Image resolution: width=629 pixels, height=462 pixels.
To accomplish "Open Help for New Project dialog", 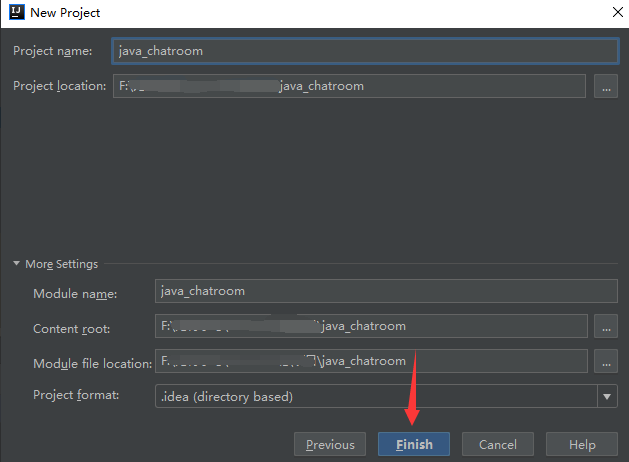I will click(x=582, y=444).
